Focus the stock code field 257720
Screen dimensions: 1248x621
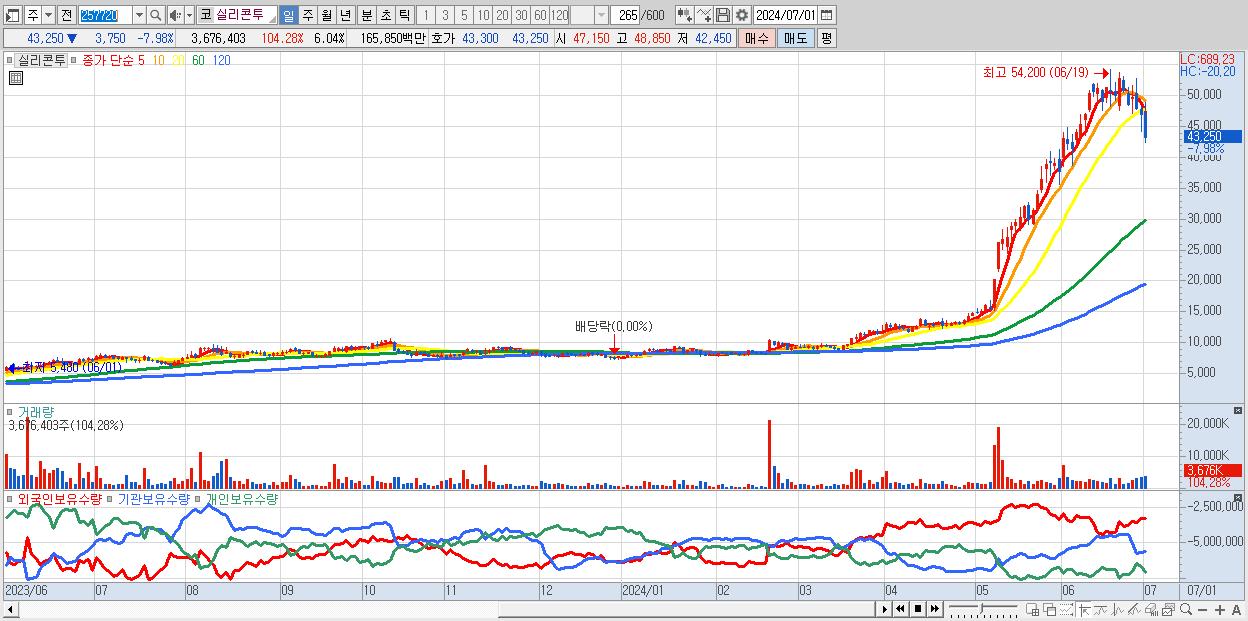[x=105, y=15]
